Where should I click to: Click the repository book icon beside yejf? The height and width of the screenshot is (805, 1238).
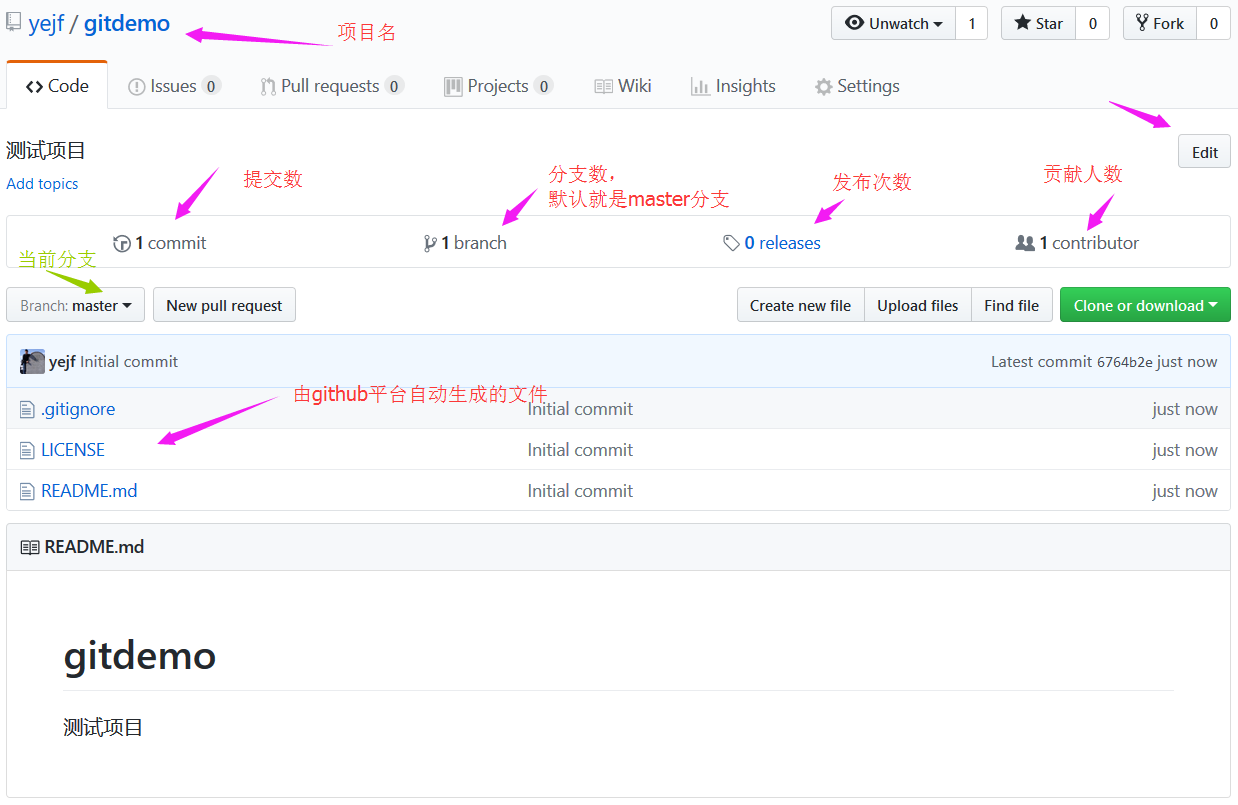(14, 23)
